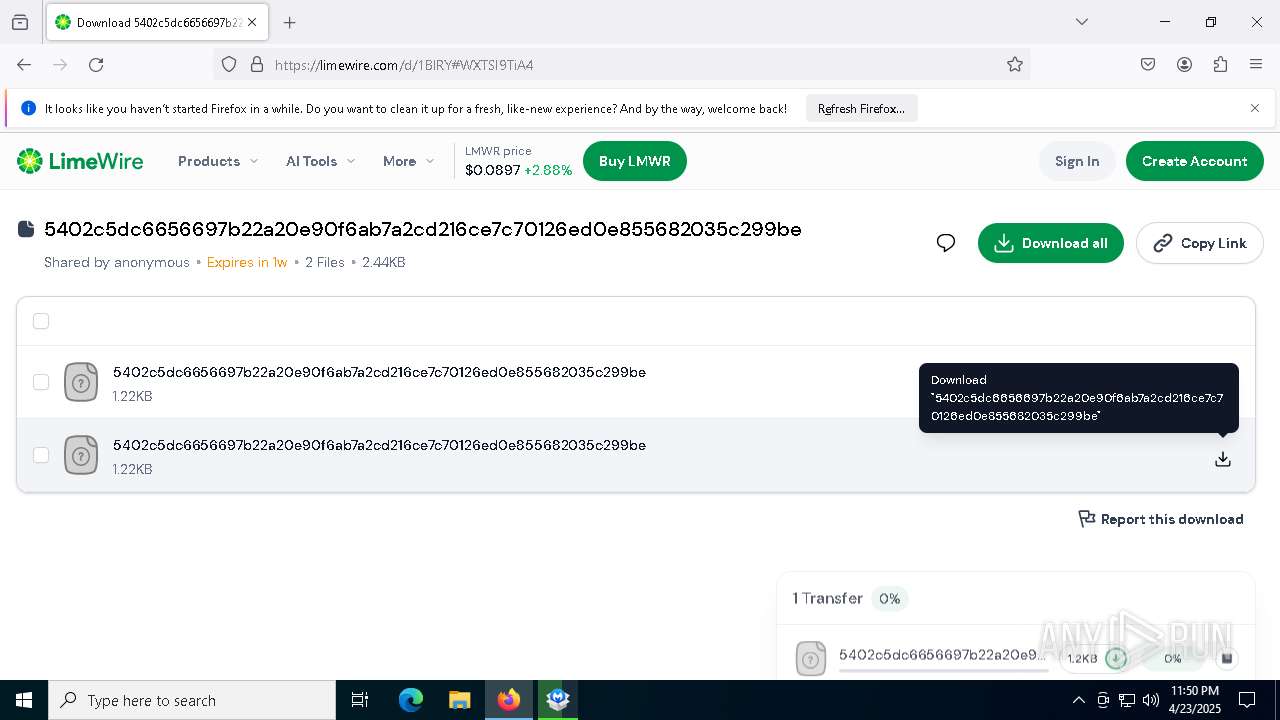
Task: Bookmark this page with the star icon
Action: coord(1015,65)
